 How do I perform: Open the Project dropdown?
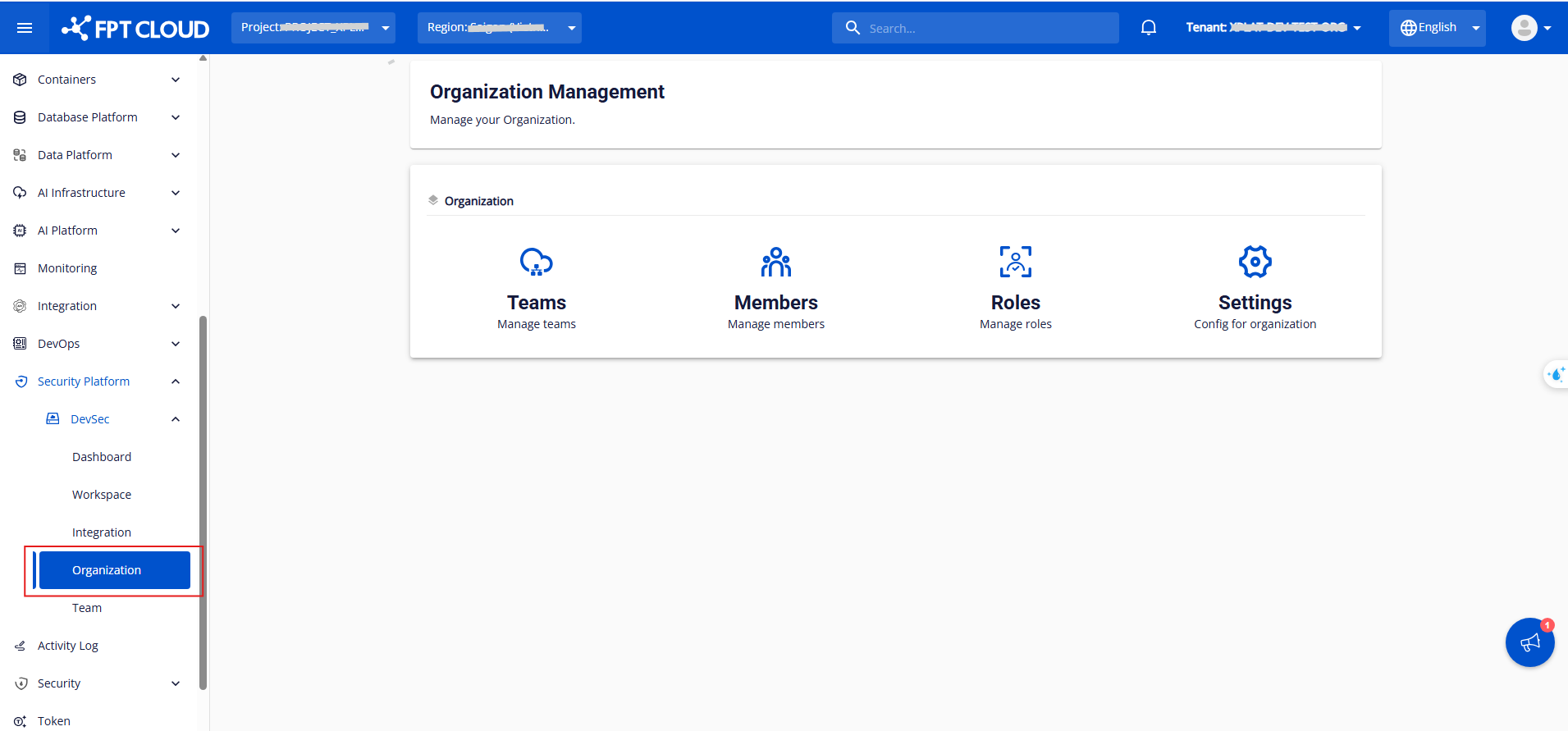pyautogui.click(x=313, y=28)
